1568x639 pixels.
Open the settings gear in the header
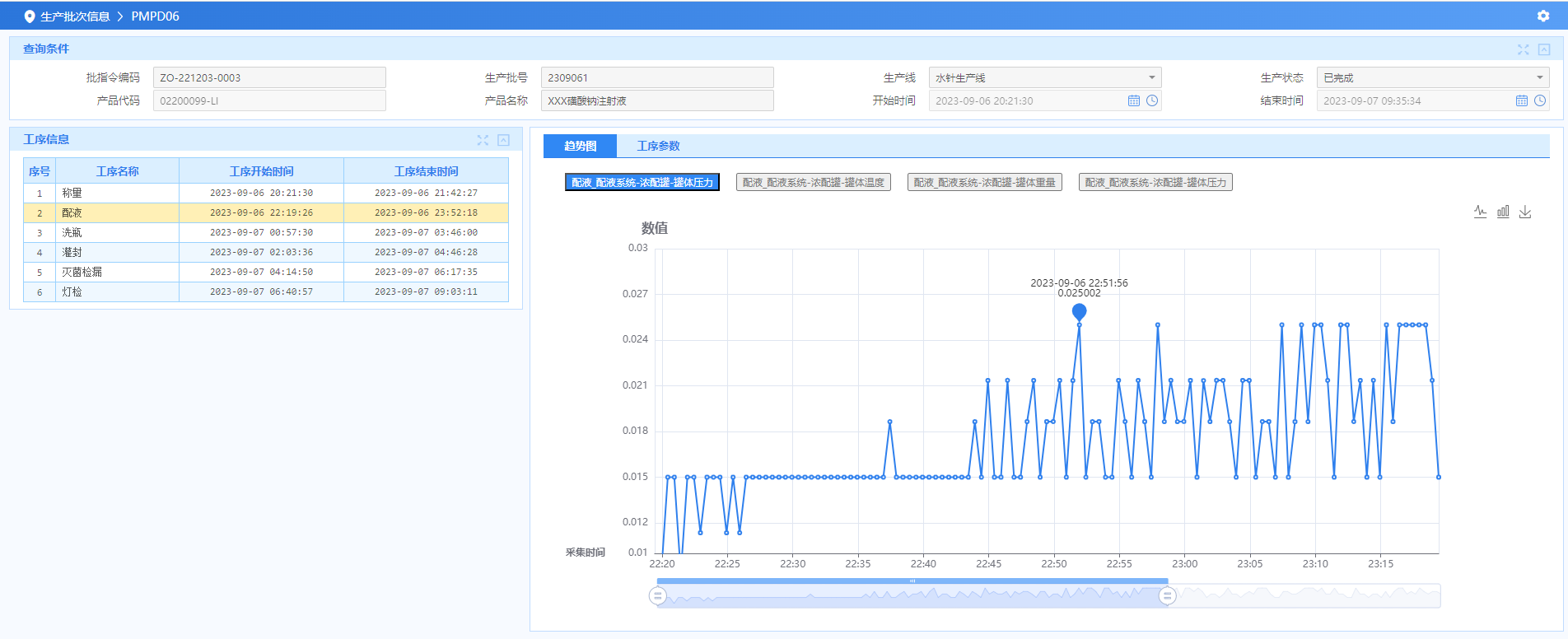pos(1543,16)
